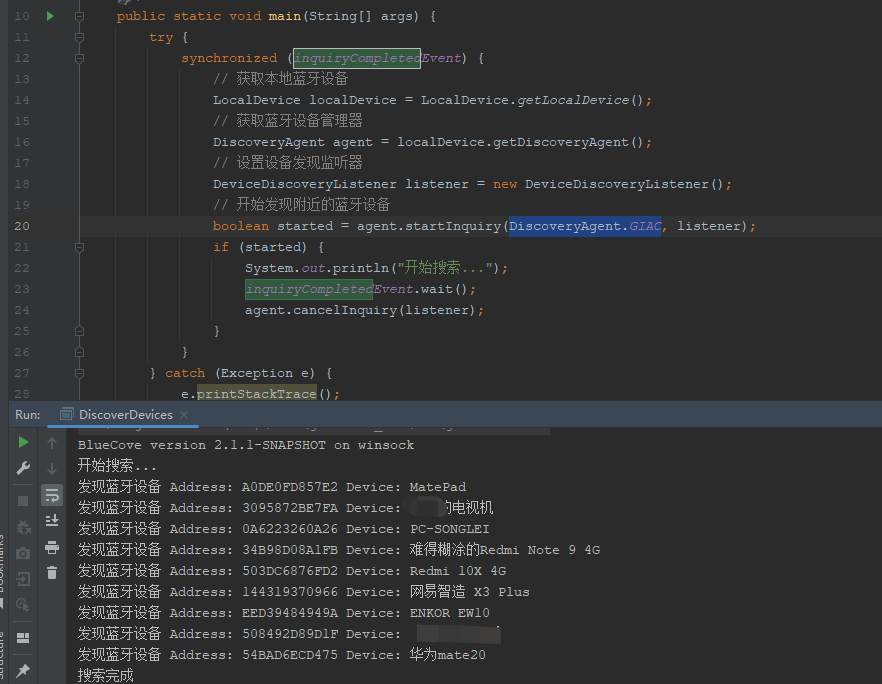Click inquiryCompletedEvent in synchronized statement
Screen dimensions: 882x684
[377, 58]
